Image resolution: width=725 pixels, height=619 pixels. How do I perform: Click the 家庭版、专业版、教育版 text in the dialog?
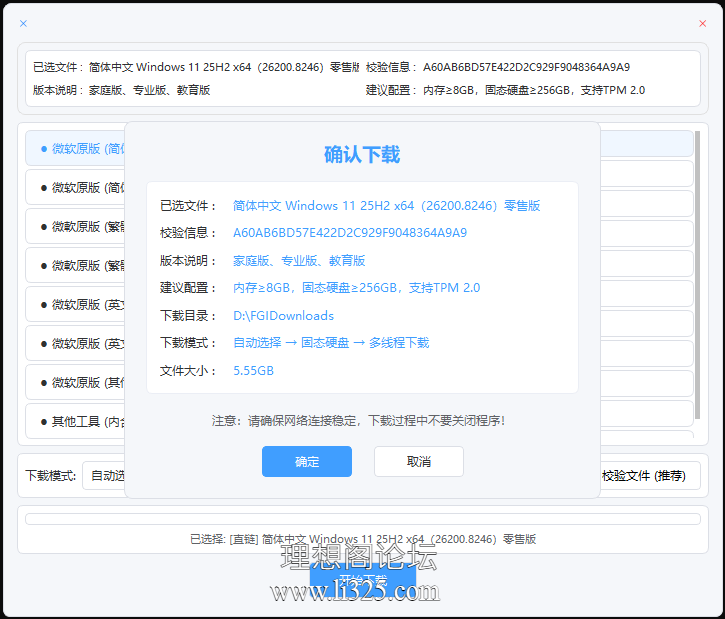click(x=299, y=261)
